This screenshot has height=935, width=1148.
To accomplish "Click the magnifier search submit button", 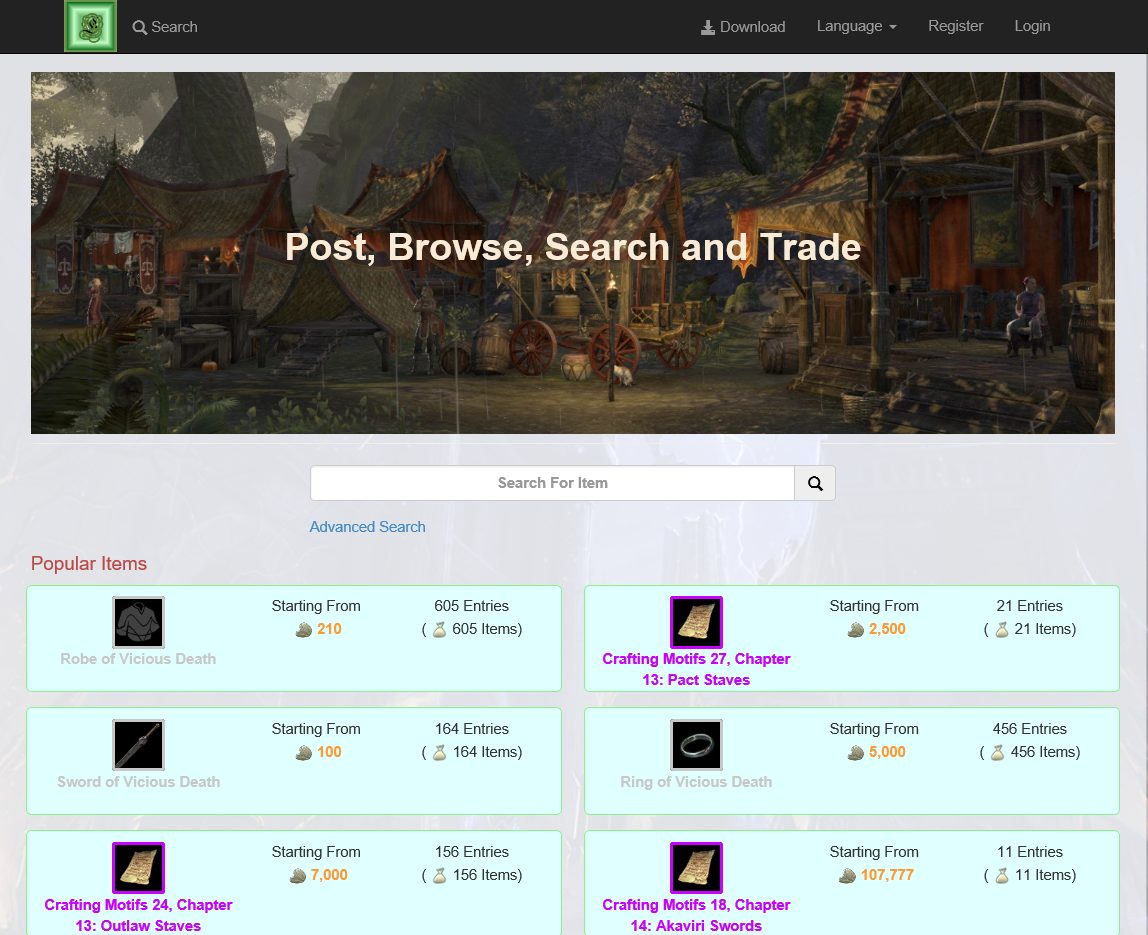I will 815,483.
